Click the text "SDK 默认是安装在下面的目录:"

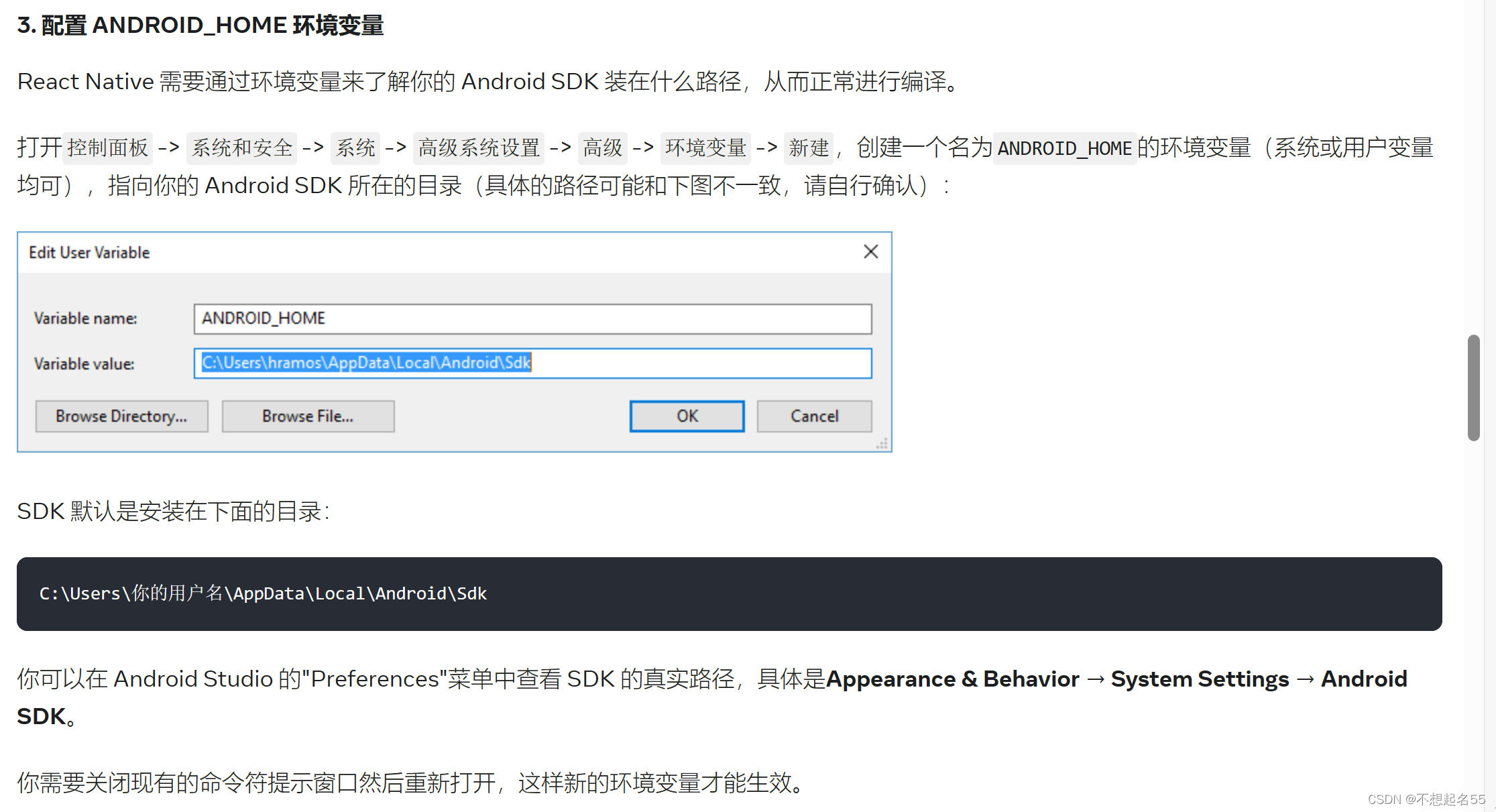pyautogui.click(x=174, y=511)
